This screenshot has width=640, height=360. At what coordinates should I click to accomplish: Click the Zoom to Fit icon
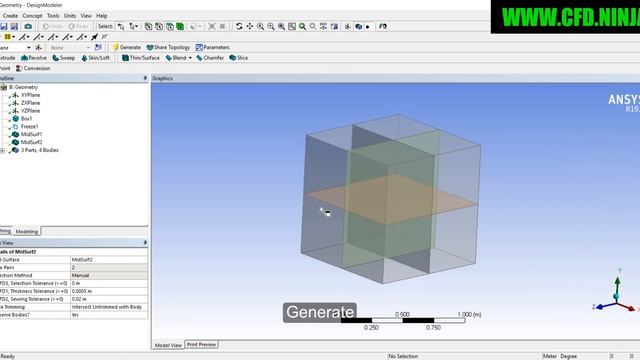282,27
